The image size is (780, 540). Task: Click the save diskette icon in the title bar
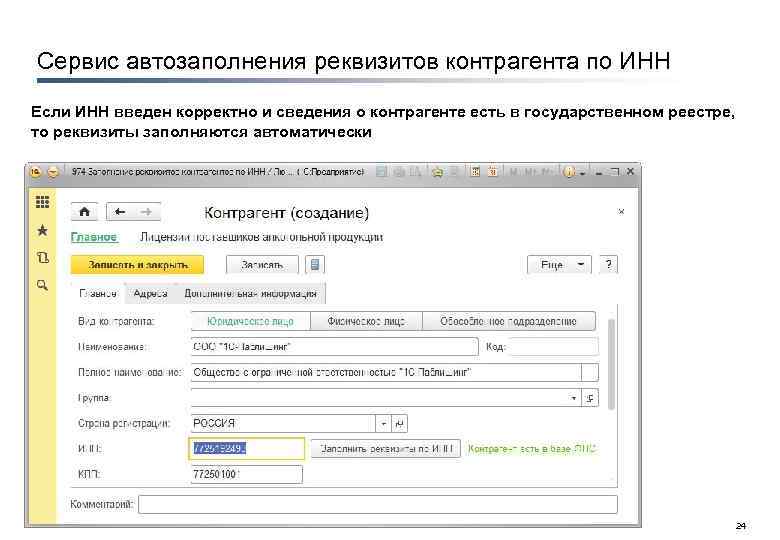point(382,172)
